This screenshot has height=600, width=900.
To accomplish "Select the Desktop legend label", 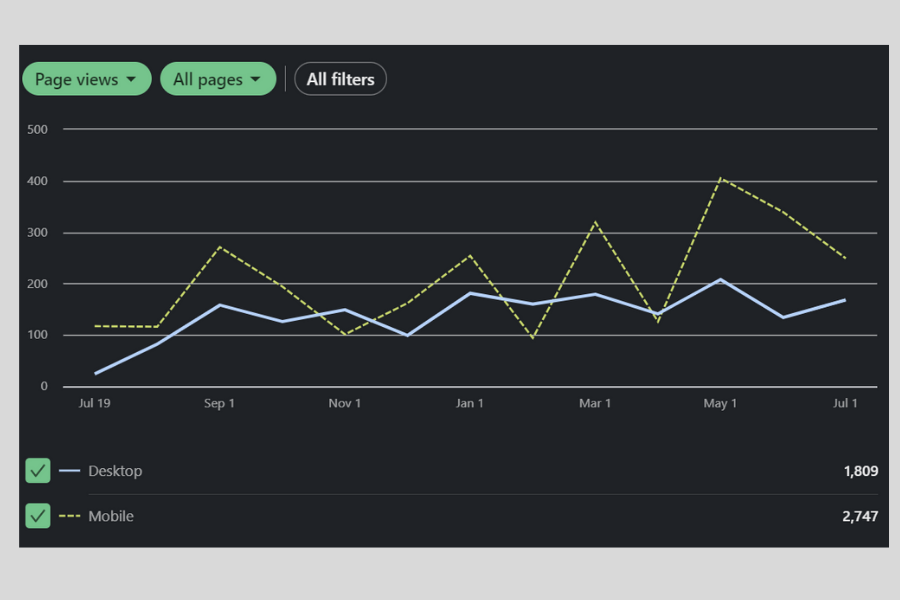I will [115, 471].
